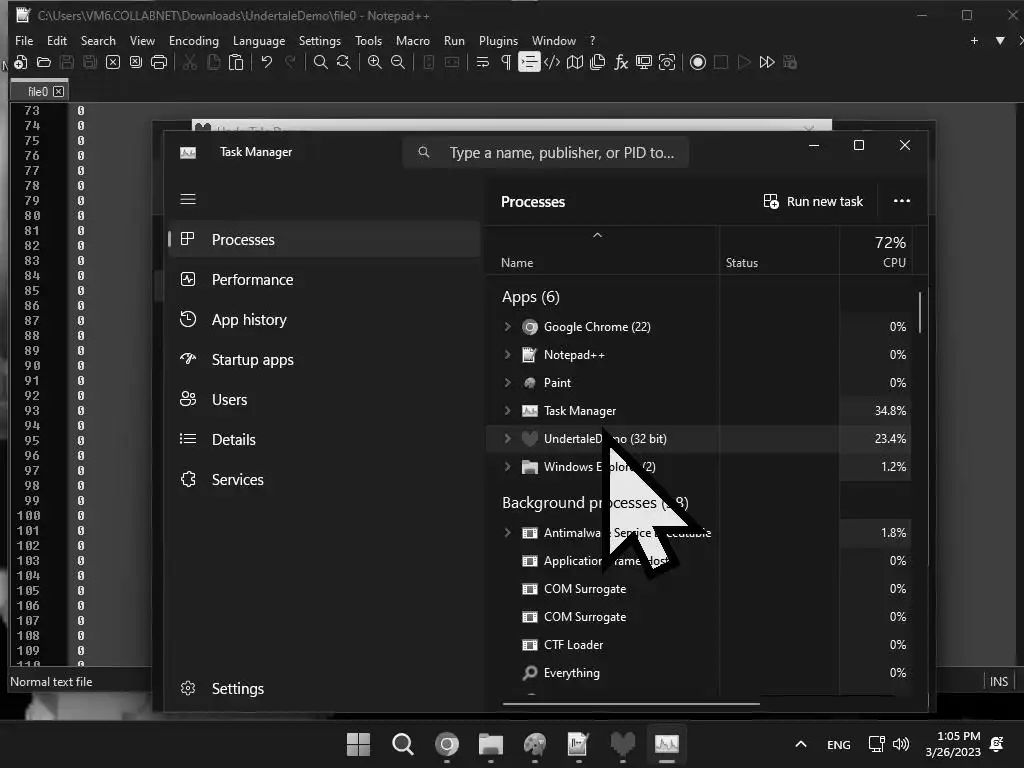The height and width of the screenshot is (768, 1024).
Task: Expand the Notepad++ process row
Action: point(507,355)
